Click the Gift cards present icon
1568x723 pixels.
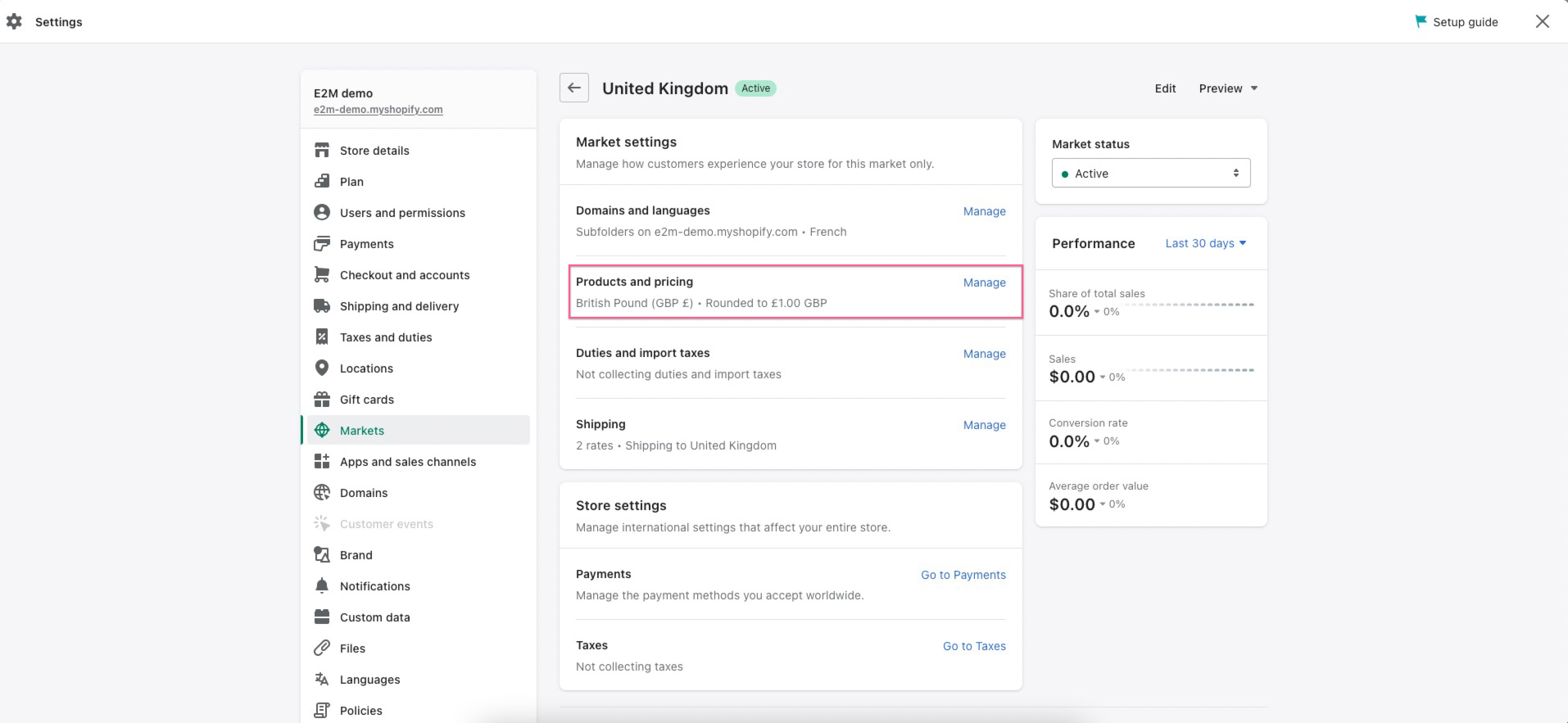click(x=322, y=400)
